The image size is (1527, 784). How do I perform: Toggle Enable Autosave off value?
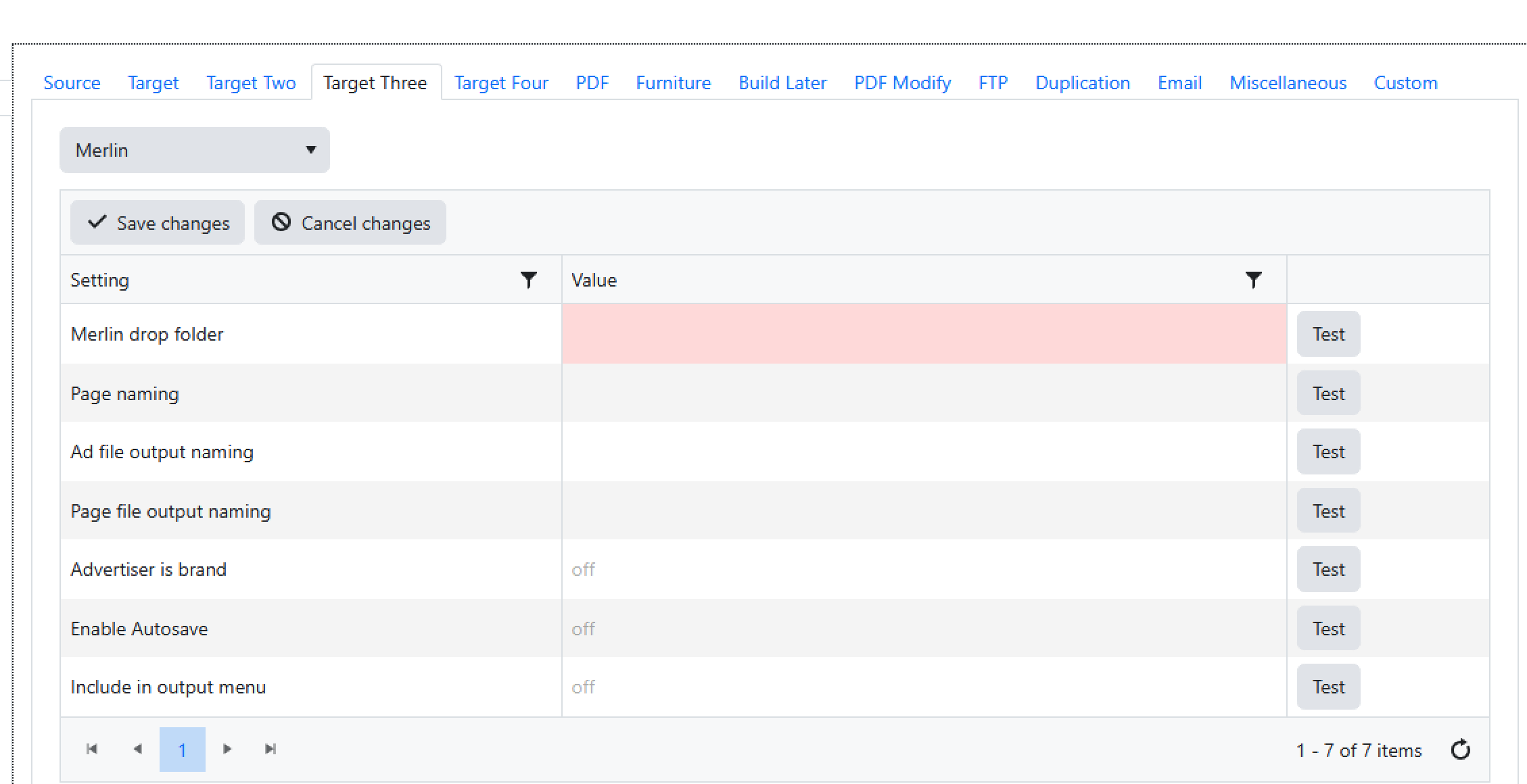(x=583, y=629)
